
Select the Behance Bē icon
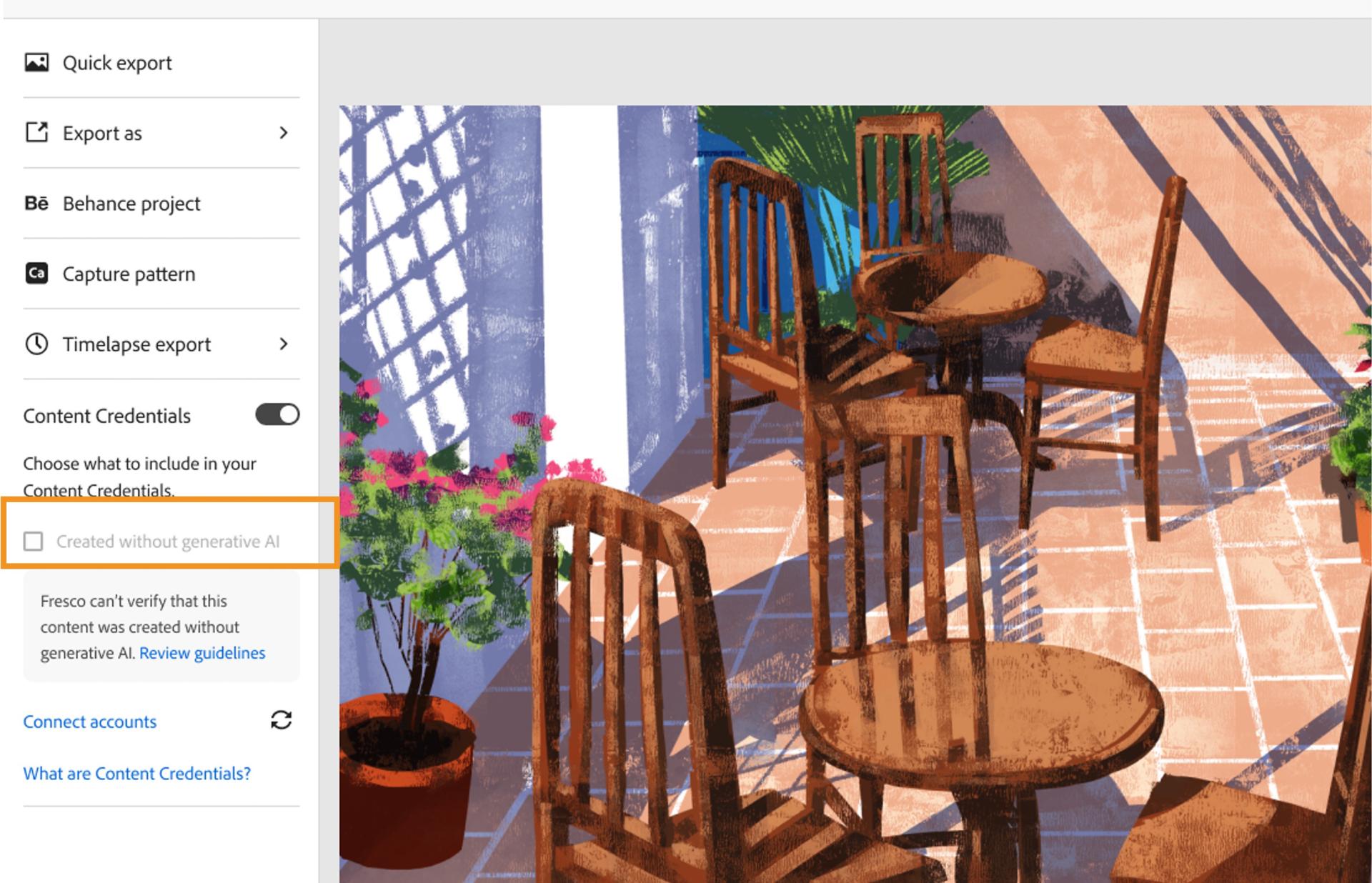36,204
